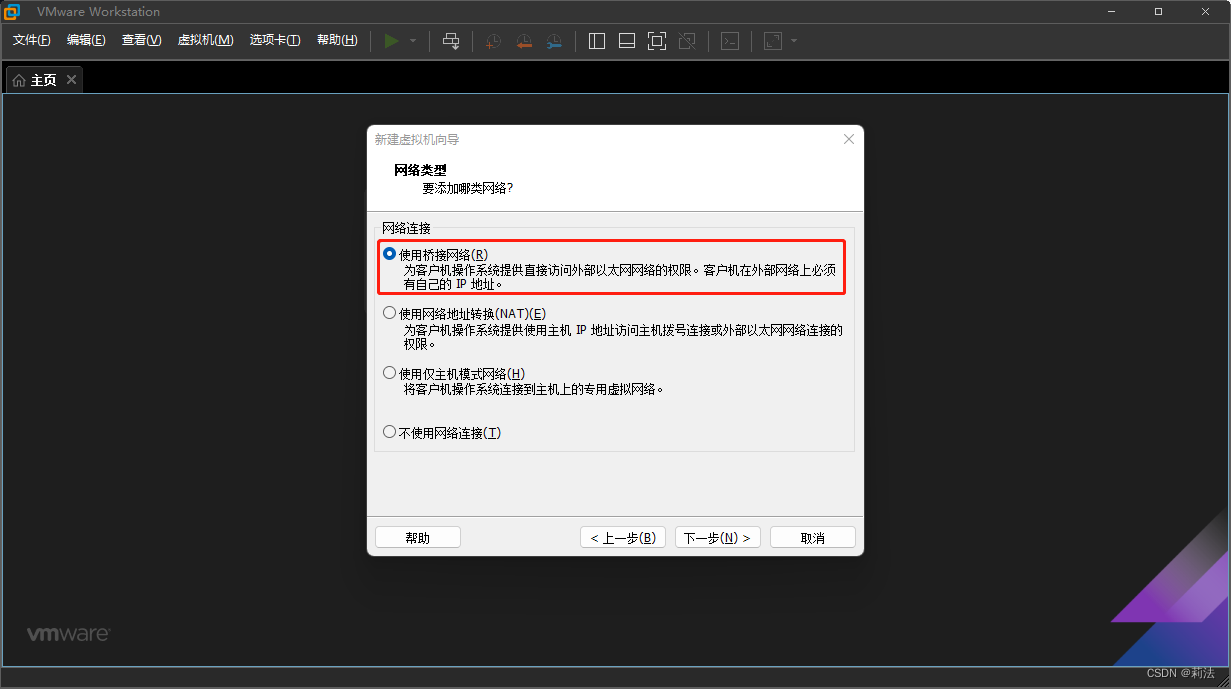This screenshot has height=689, width=1231.
Task: Open the 编辑(E) menu
Action: pyautogui.click(x=86, y=40)
